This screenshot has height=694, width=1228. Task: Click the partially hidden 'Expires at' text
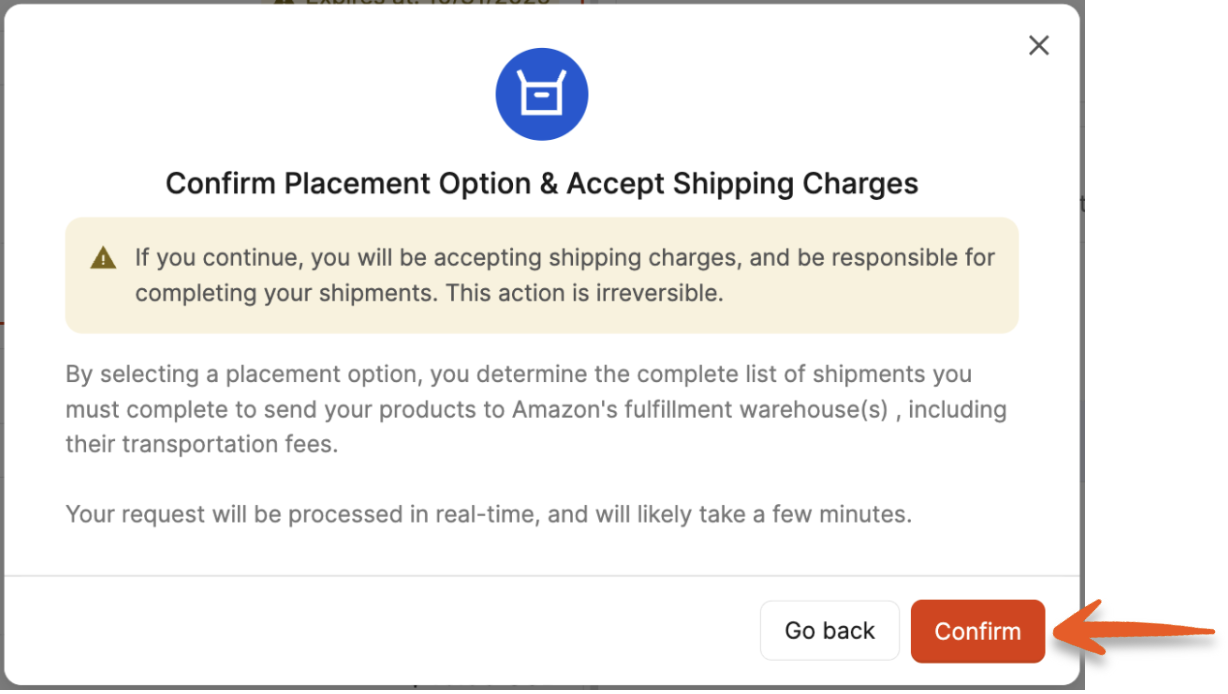coord(428,2)
